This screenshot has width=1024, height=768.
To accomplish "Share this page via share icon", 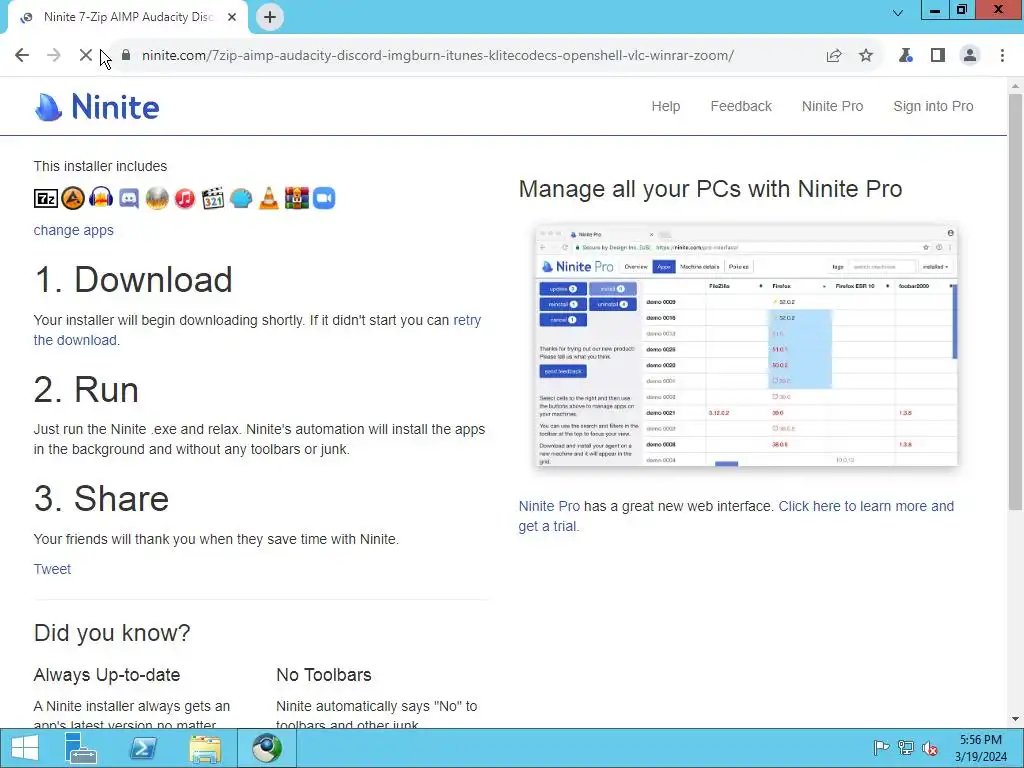I will pos(834,56).
